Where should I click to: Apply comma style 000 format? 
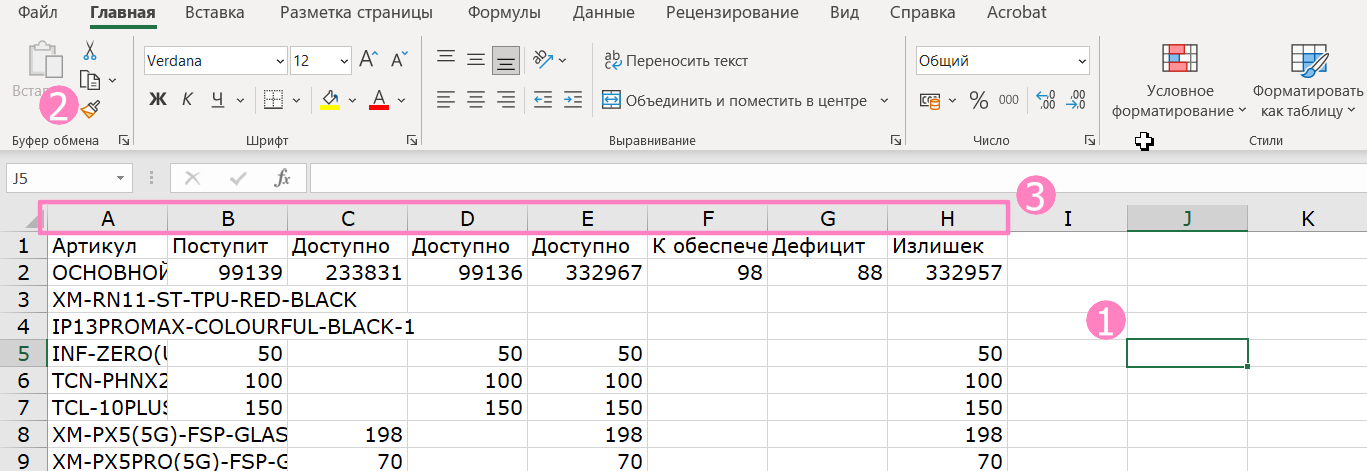(x=1009, y=100)
